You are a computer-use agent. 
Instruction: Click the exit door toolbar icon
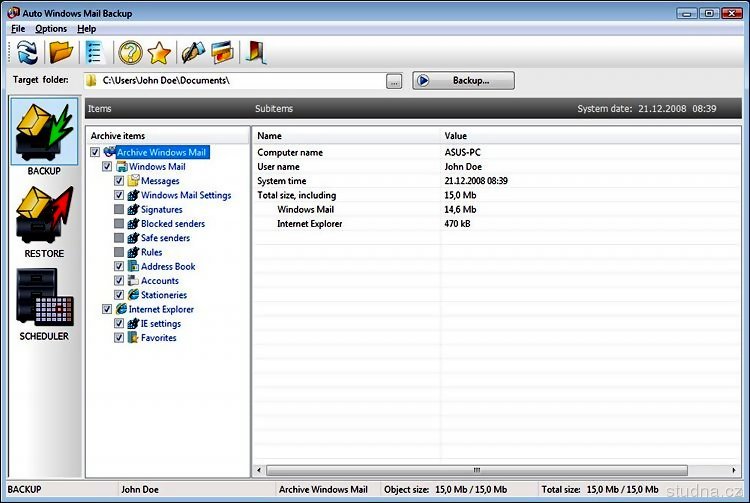click(x=254, y=53)
